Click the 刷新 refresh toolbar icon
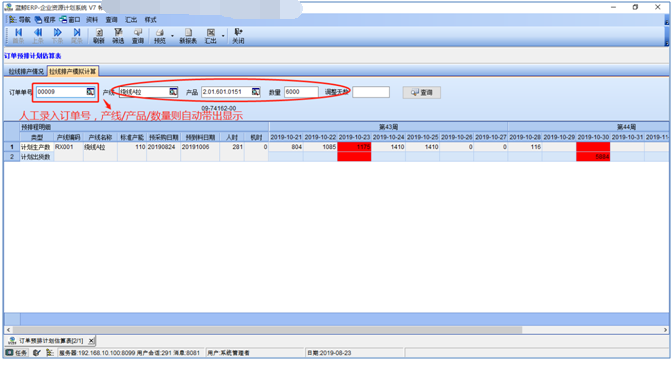 coord(99,36)
